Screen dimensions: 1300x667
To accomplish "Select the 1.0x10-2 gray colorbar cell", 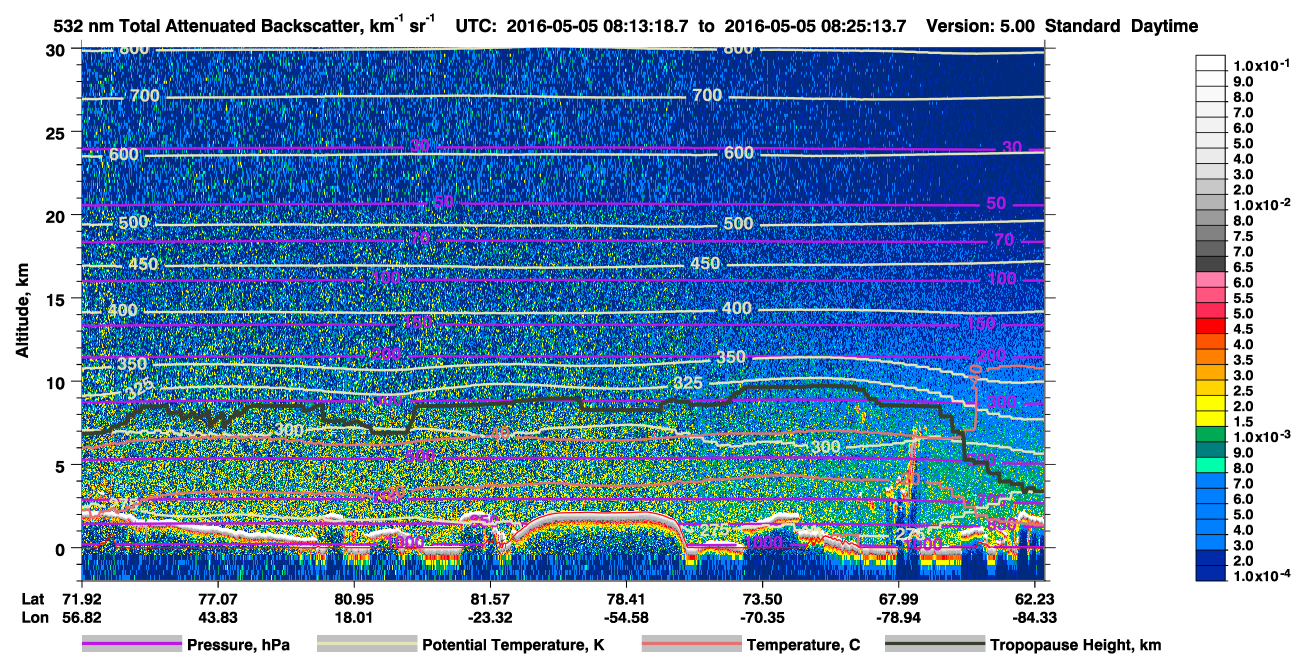I will click(1211, 200).
